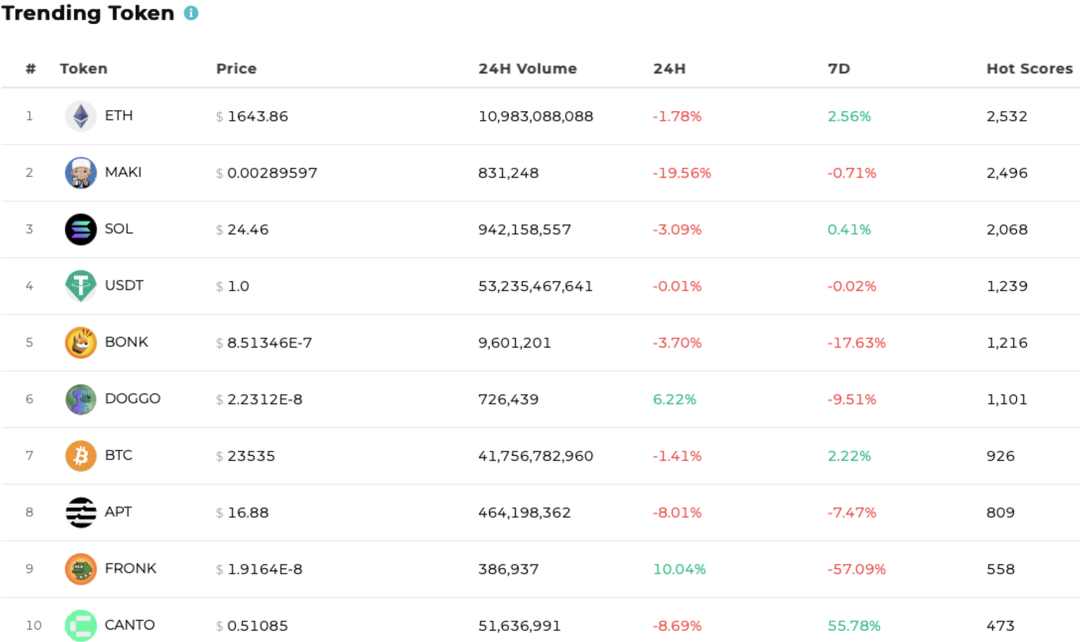This screenshot has width=1080, height=642.
Task: Click MAKI hot score 2,496
Action: pos(1006,173)
